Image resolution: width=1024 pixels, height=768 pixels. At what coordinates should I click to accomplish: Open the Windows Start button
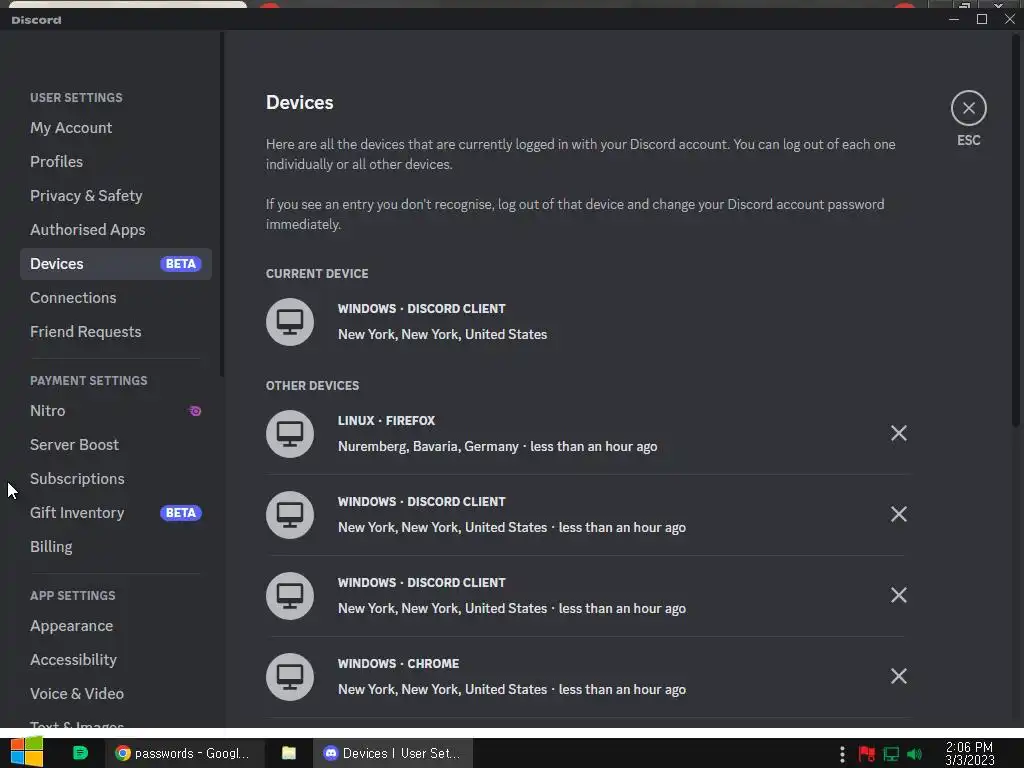pos(27,752)
